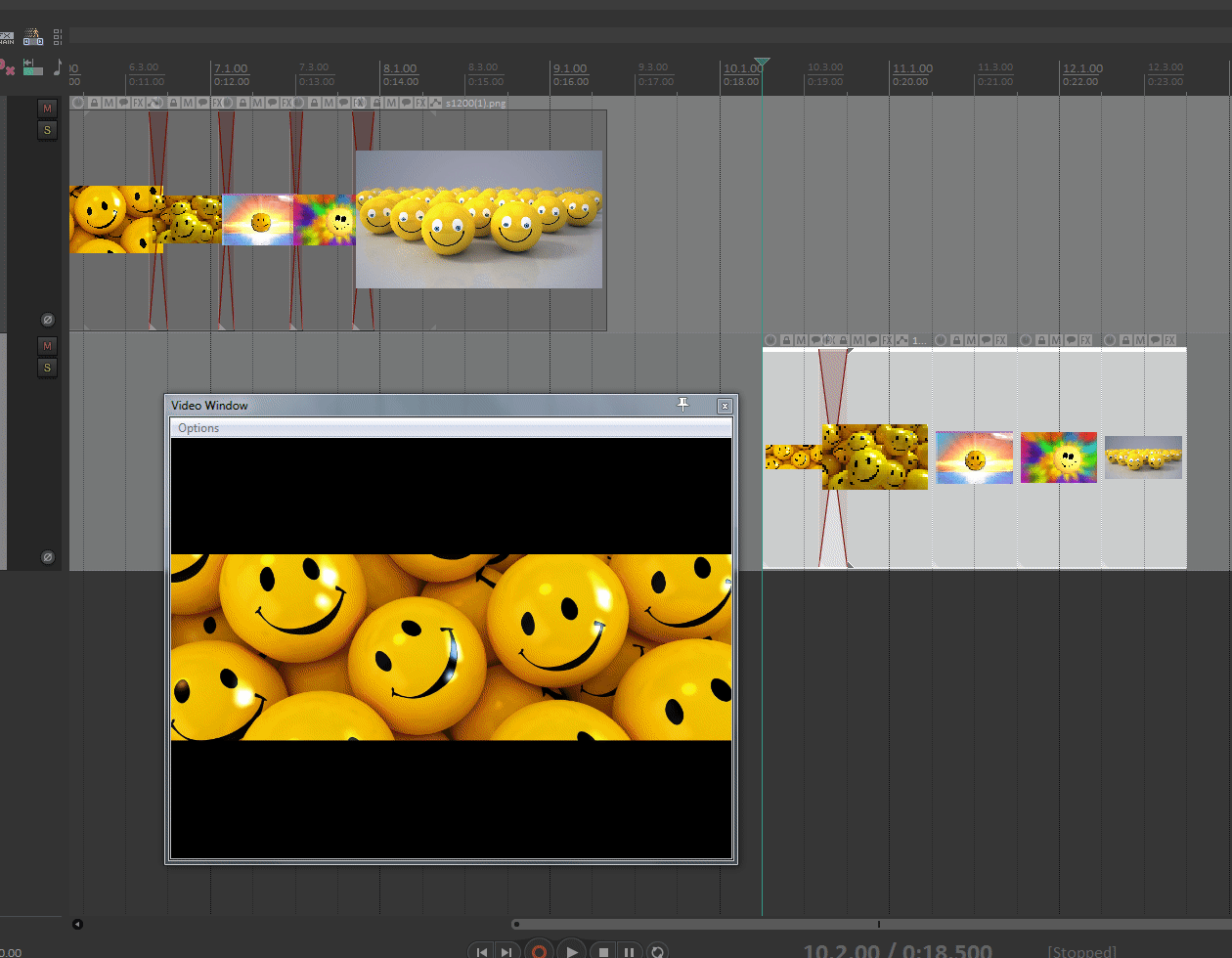Open FX of the rainbow smiley item on track two

click(1085, 340)
